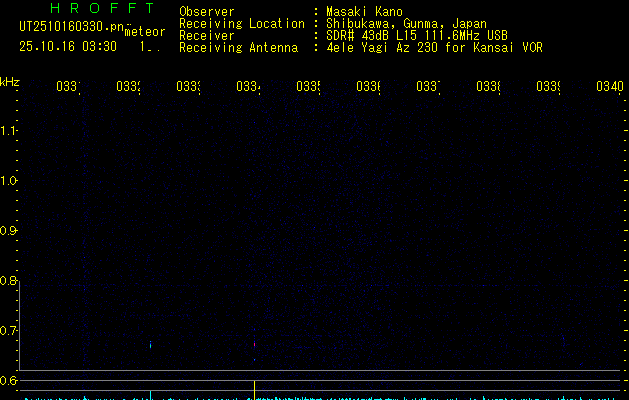Click the 'Observer' field label
Viewport: 629px width, 400px height.
[x=207, y=11]
